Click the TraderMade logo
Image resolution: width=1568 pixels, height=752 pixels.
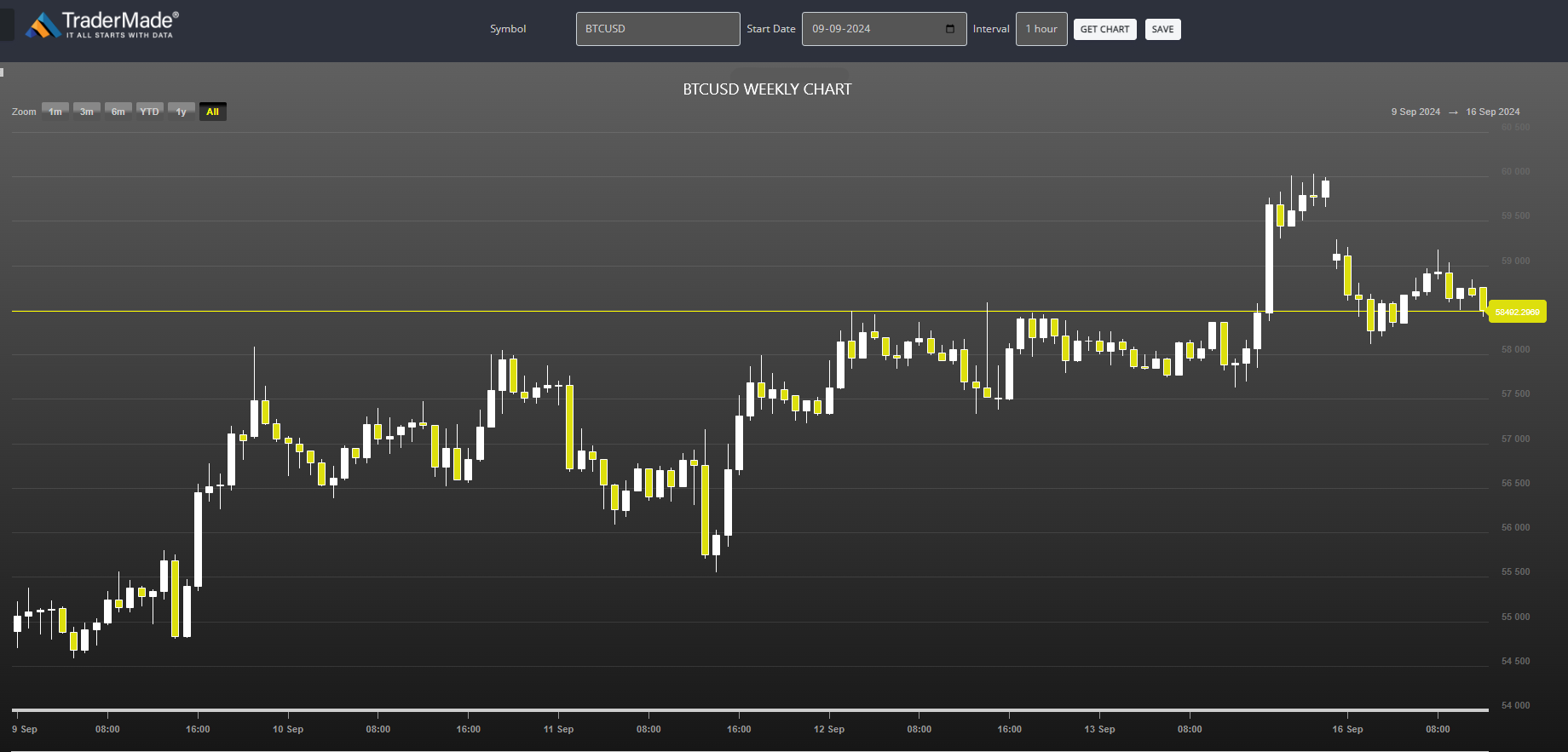click(x=102, y=26)
